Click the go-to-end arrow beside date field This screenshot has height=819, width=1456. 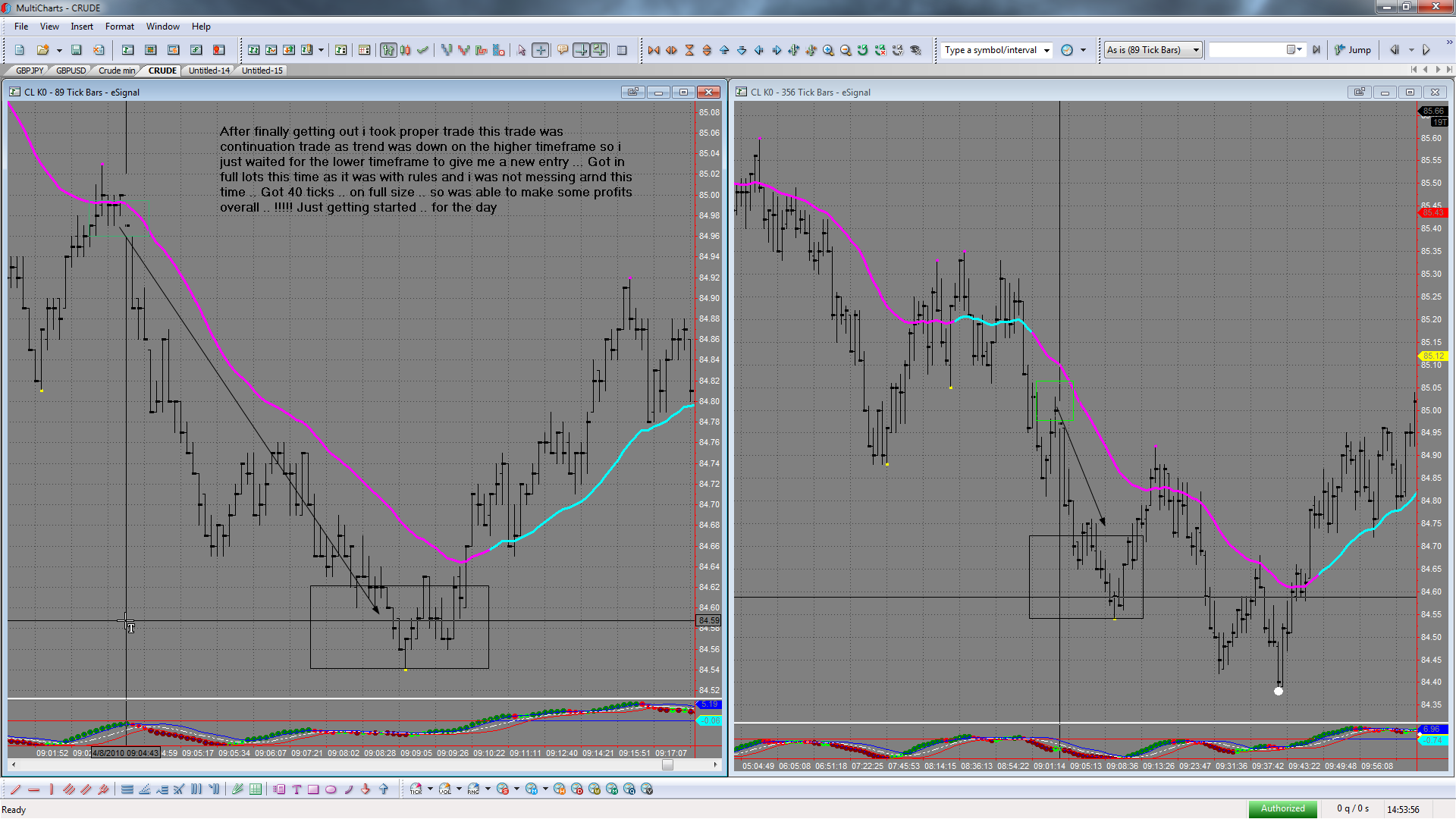tap(1316, 50)
